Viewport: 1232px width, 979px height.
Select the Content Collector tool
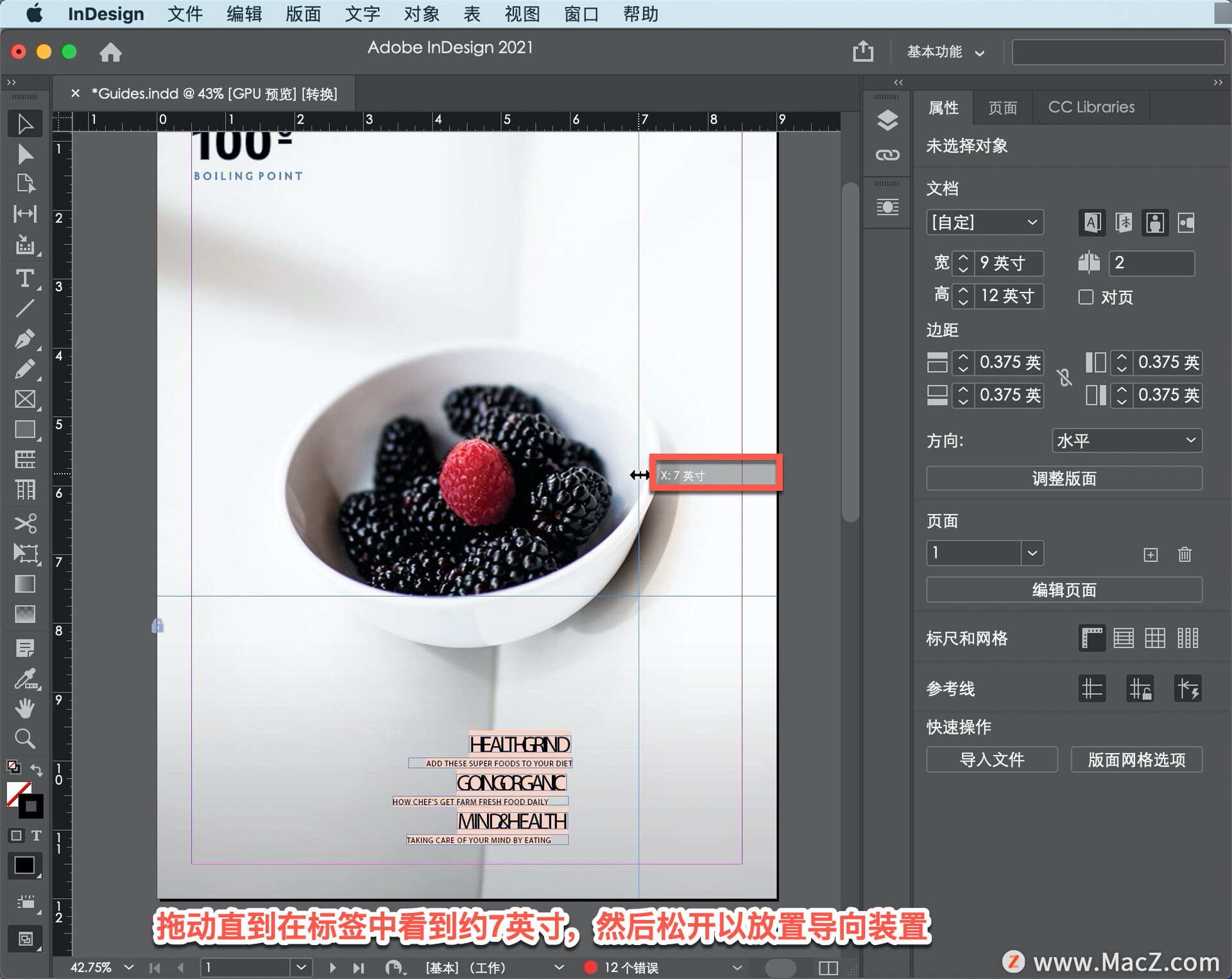(x=25, y=244)
